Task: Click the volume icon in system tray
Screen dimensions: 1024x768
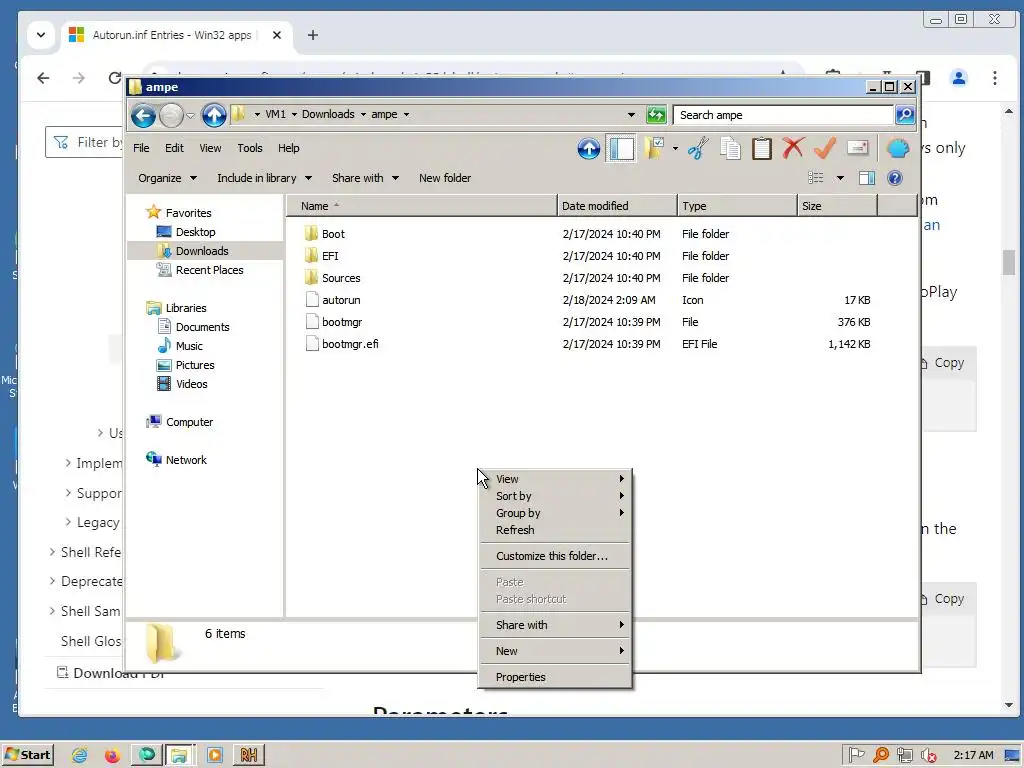Action: 929,756
